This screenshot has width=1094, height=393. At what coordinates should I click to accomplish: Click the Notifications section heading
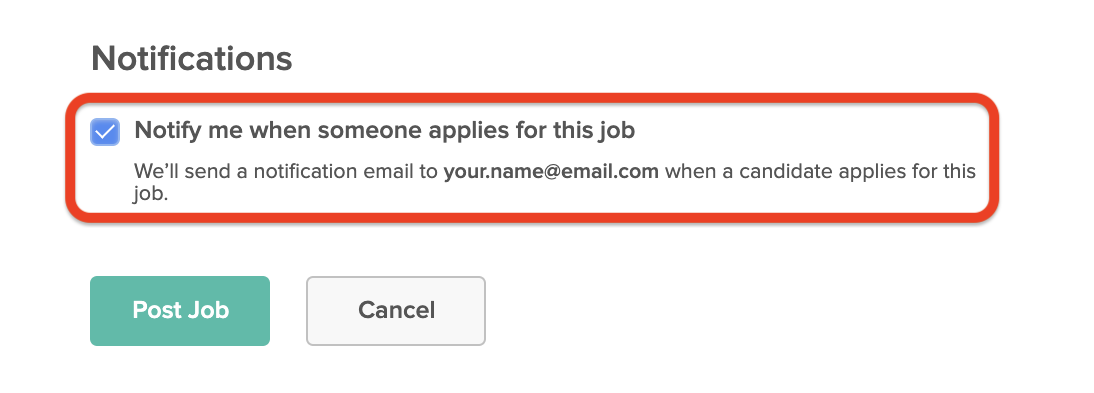point(192,59)
